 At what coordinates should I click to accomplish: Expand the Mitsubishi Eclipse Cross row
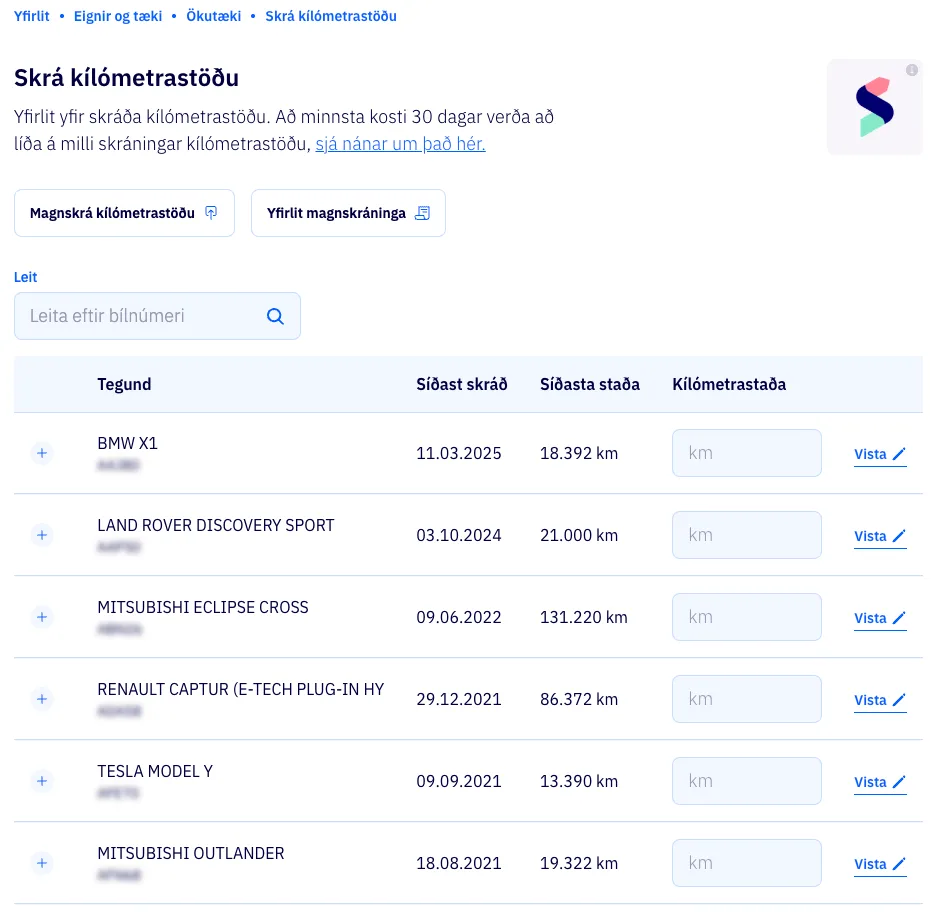(42, 617)
